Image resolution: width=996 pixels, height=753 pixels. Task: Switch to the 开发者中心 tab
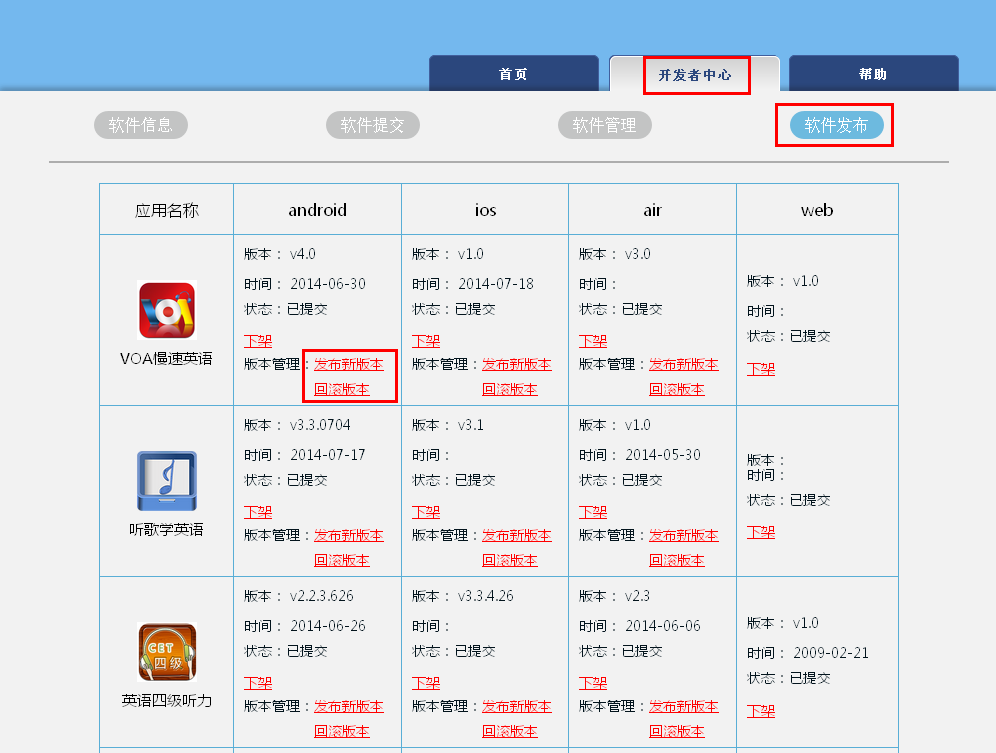click(694, 74)
